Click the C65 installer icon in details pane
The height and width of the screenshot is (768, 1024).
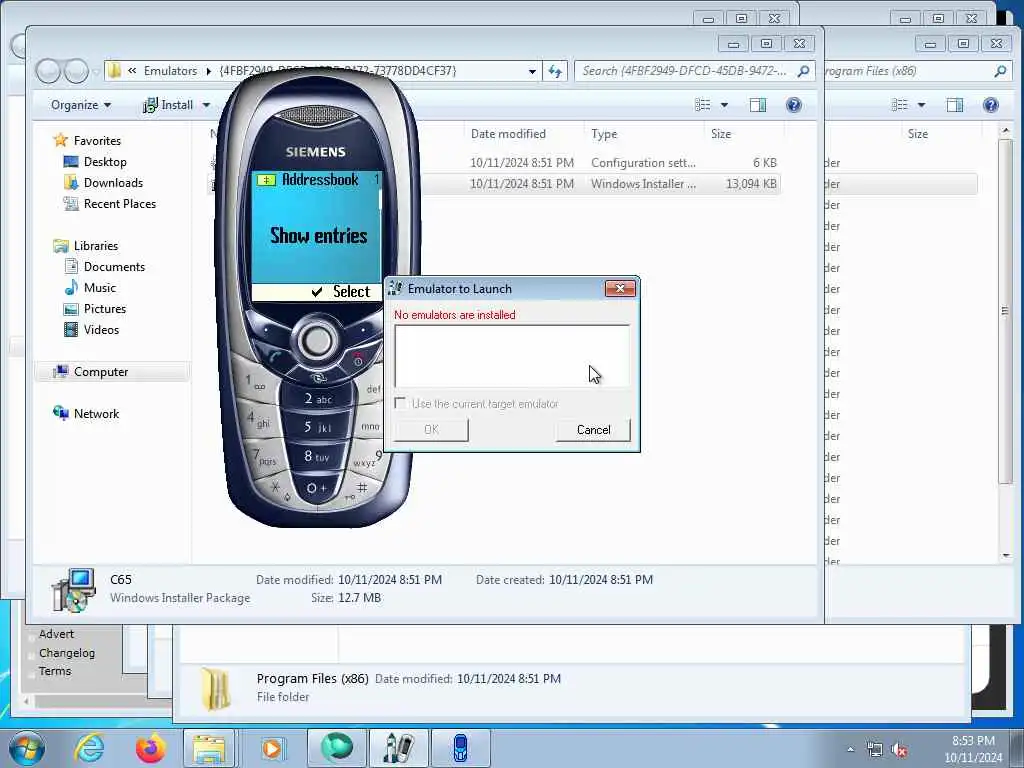pyautogui.click(x=73, y=589)
